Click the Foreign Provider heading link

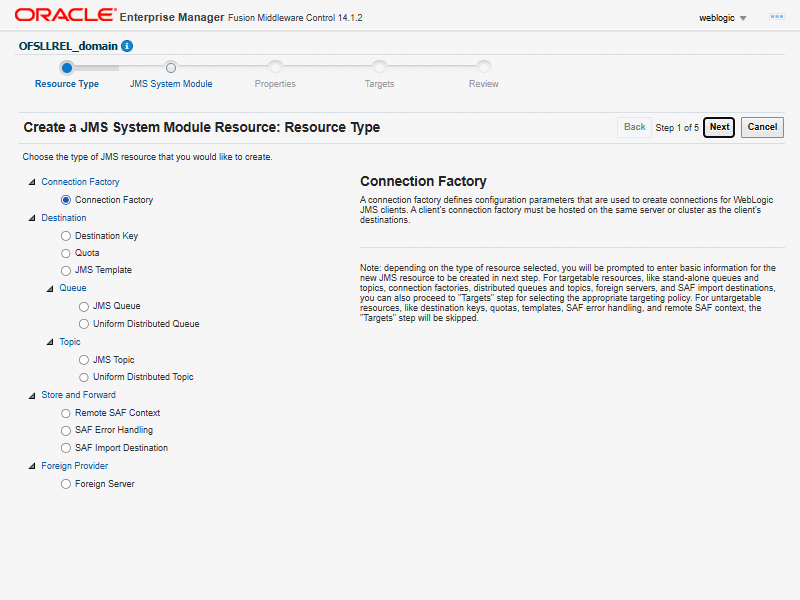point(74,466)
